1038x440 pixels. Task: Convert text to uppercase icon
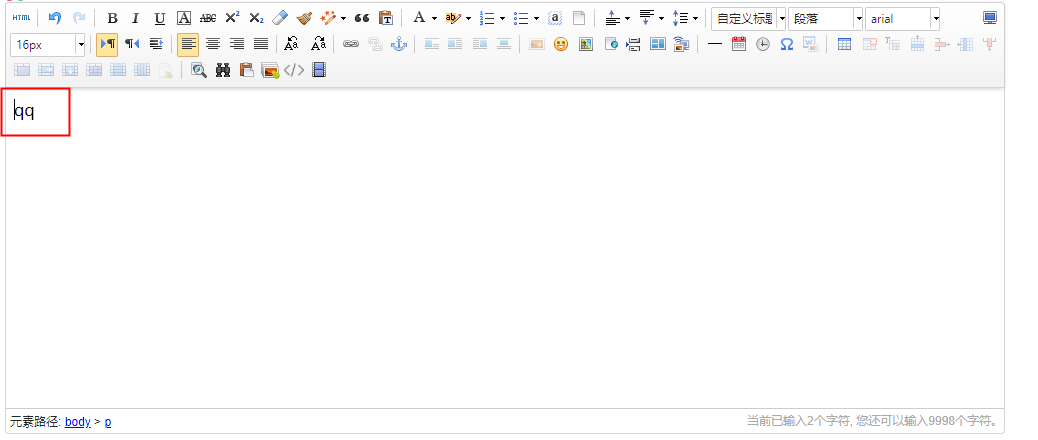click(x=291, y=44)
